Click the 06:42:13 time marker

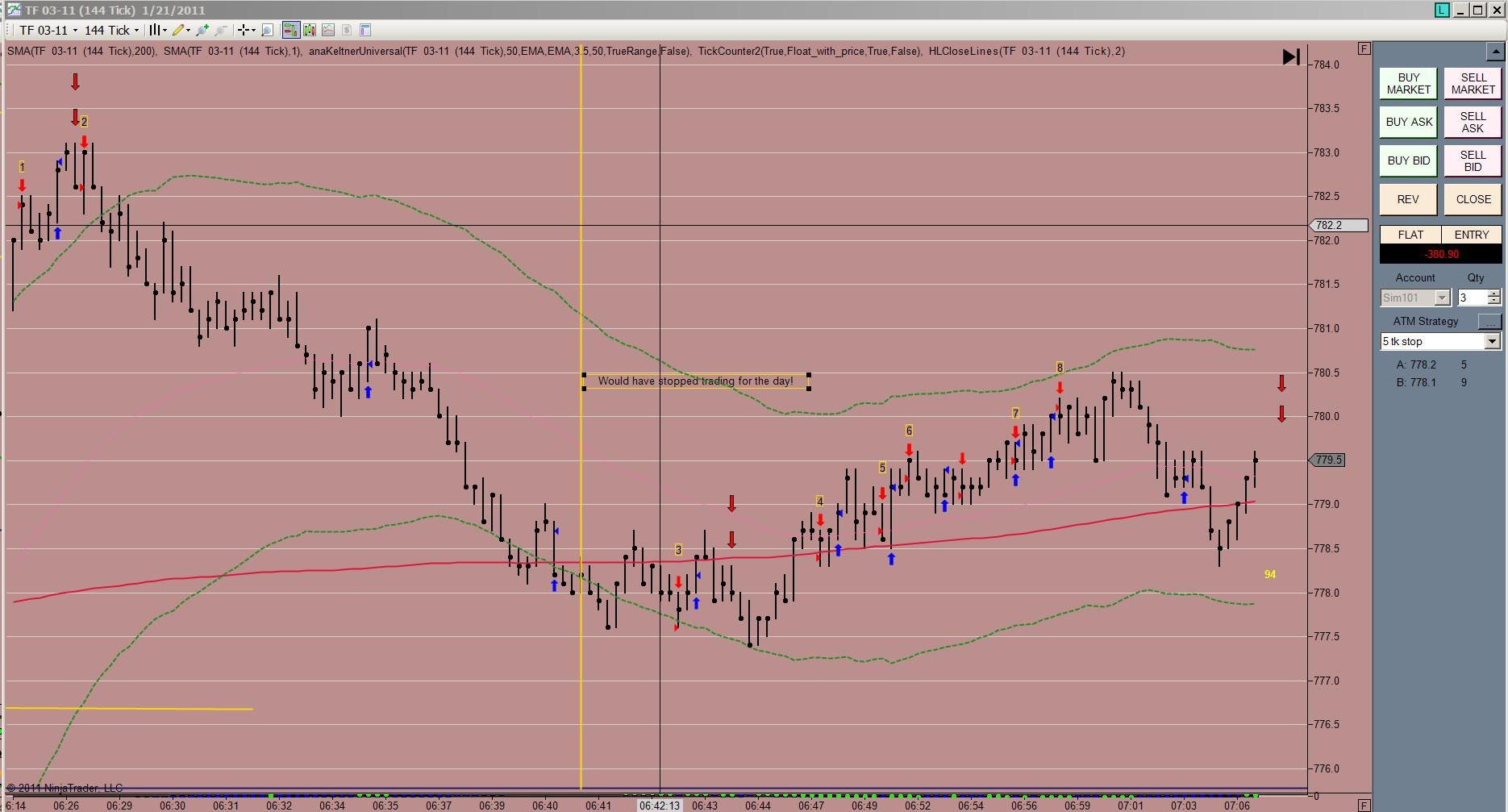[660, 805]
